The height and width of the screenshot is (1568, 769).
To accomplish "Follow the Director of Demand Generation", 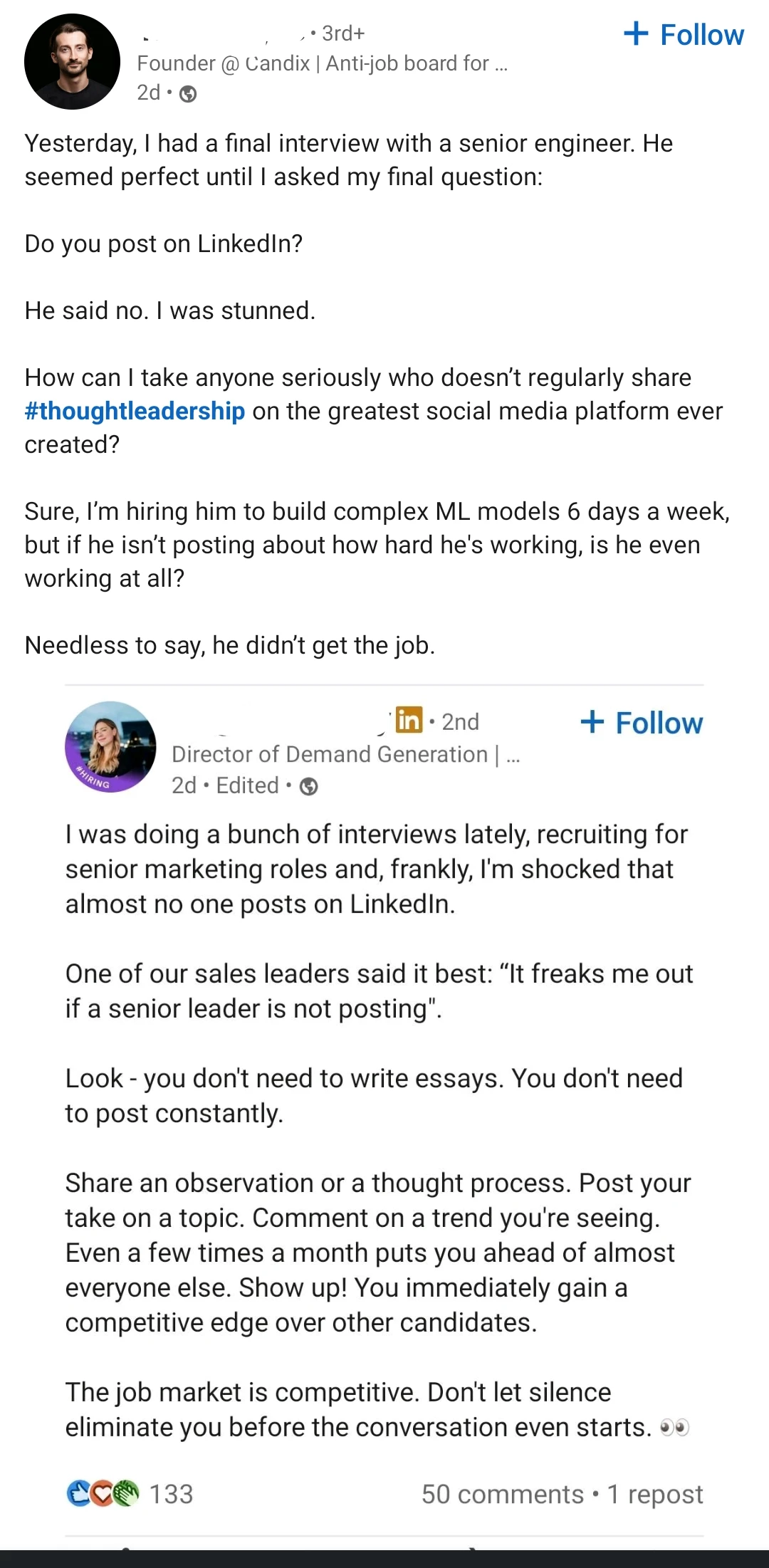I will click(x=643, y=723).
